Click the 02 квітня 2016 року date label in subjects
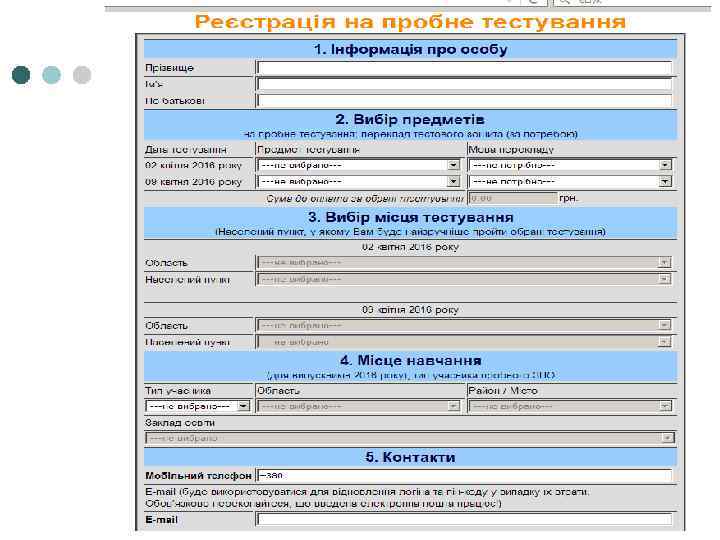The height and width of the screenshot is (540, 720). click(x=193, y=165)
